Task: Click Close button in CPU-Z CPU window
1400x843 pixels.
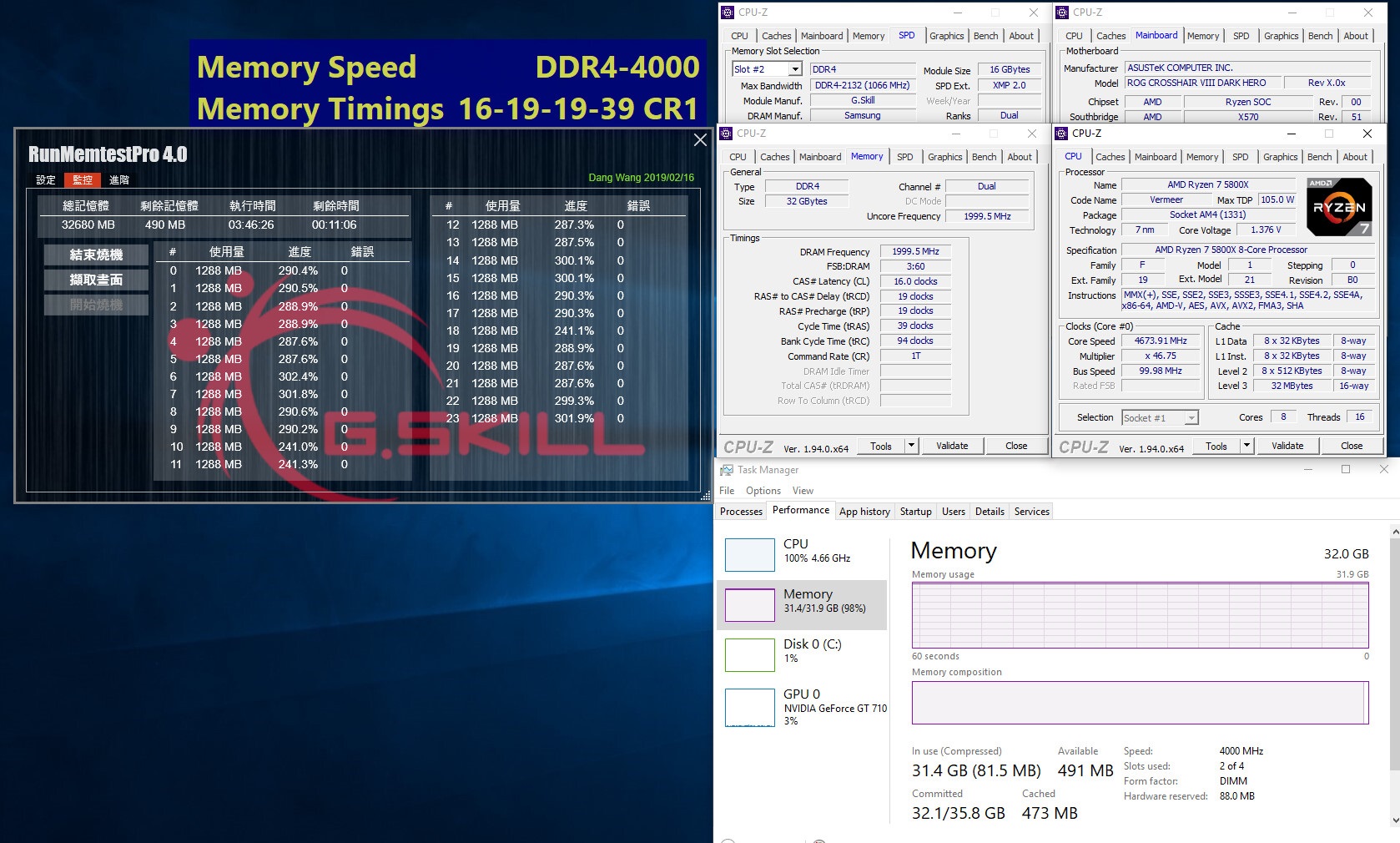Action: click(x=1352, y=446)
